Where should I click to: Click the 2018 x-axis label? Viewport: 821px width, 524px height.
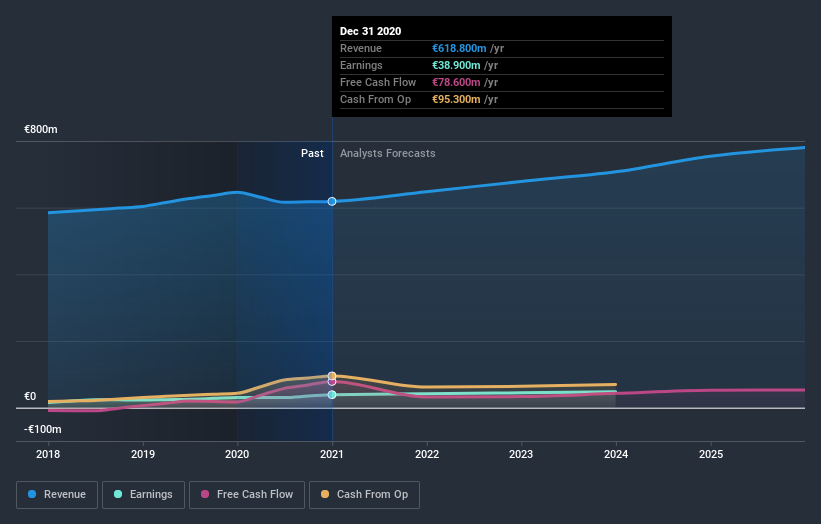pyautogui.click(x=48, y=454)
